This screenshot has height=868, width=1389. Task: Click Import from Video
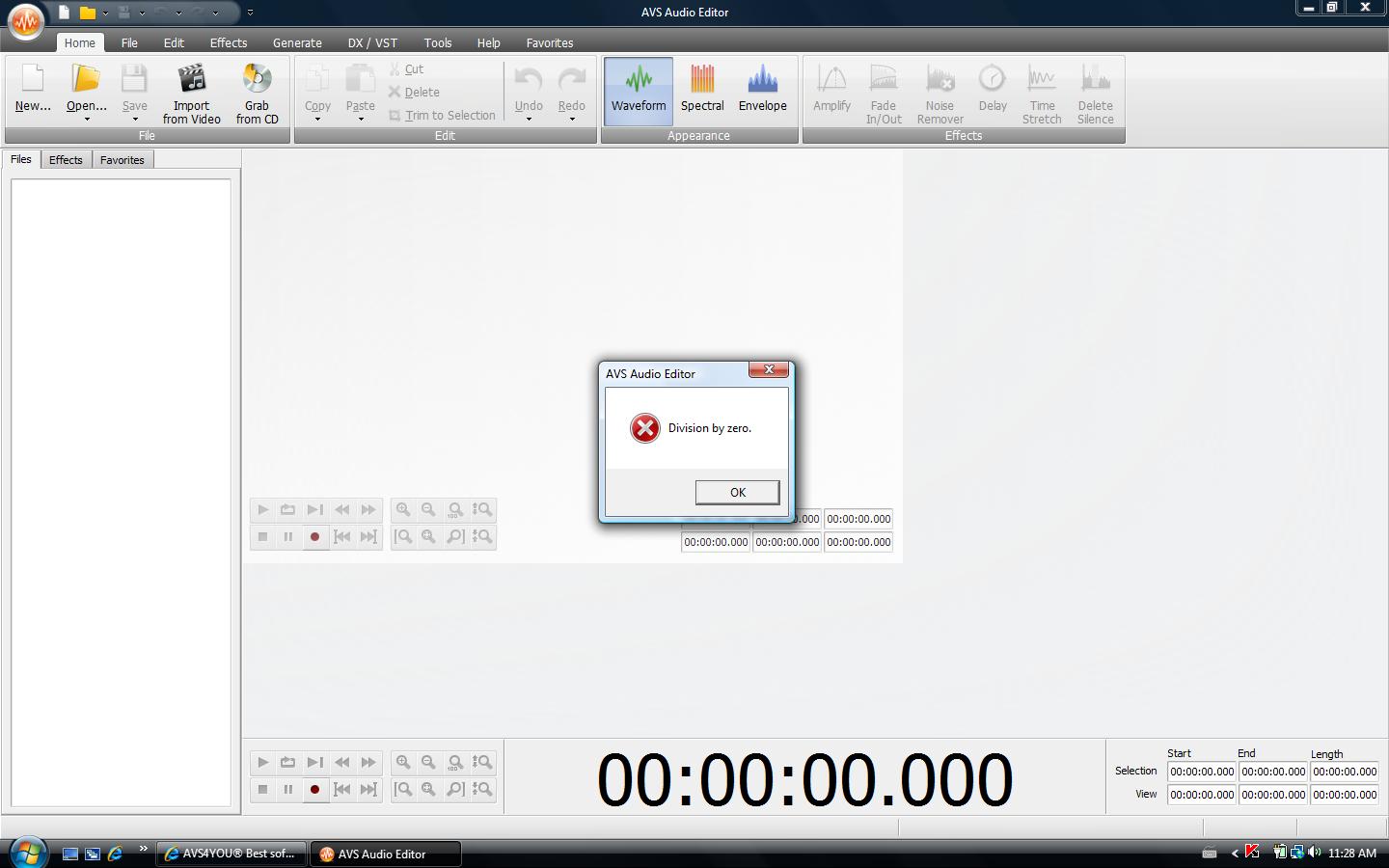pos(191,93)
